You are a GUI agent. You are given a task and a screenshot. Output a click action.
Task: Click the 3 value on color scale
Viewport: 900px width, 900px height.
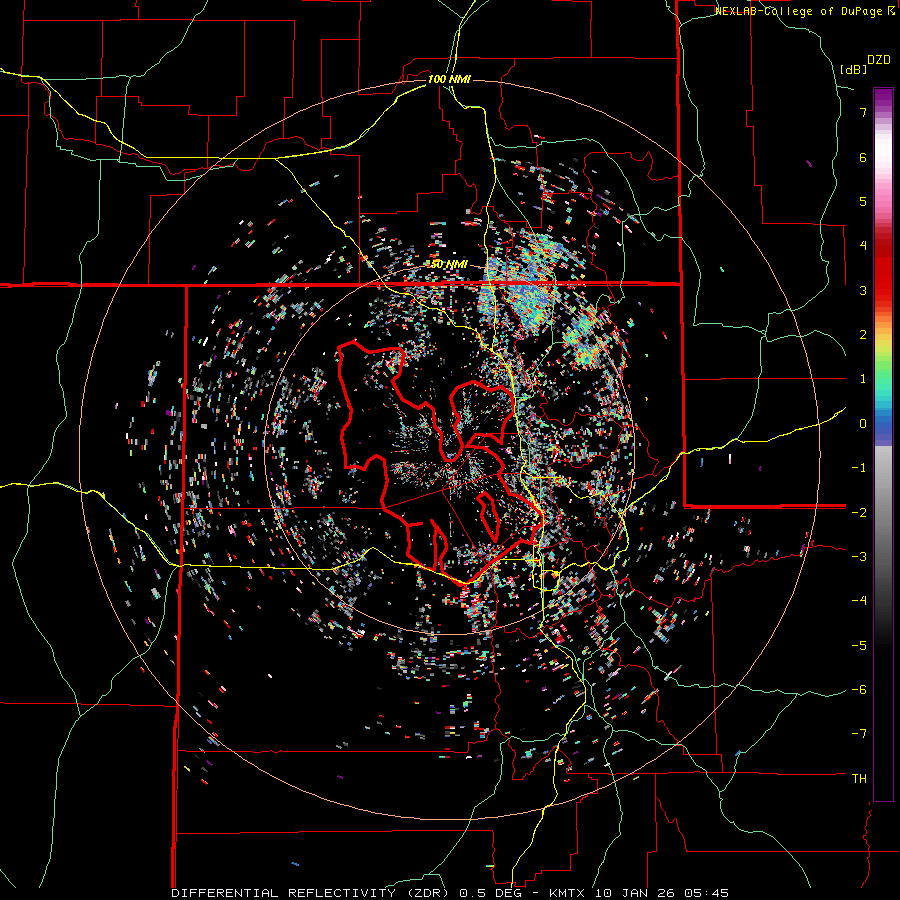point(863,290)
